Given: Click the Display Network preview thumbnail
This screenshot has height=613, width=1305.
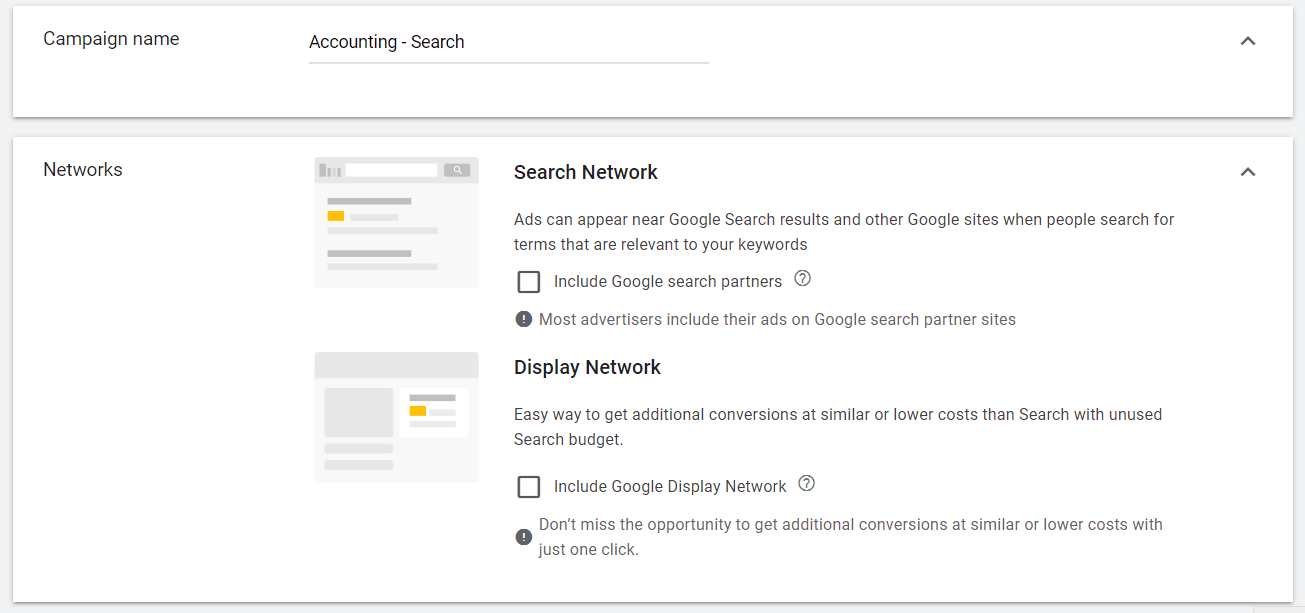Looking at the screenshot, I should 396,416.
